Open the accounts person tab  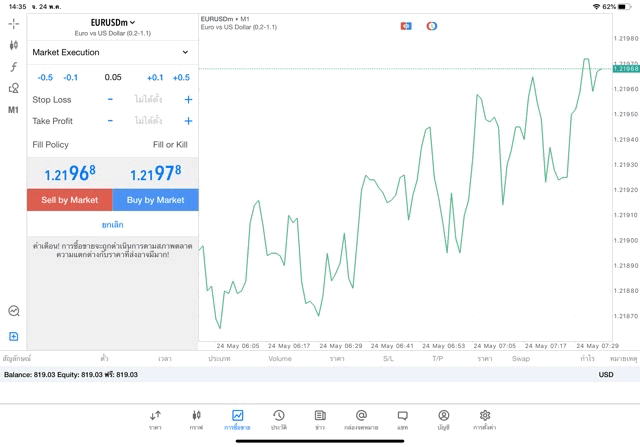pos(444,420)
